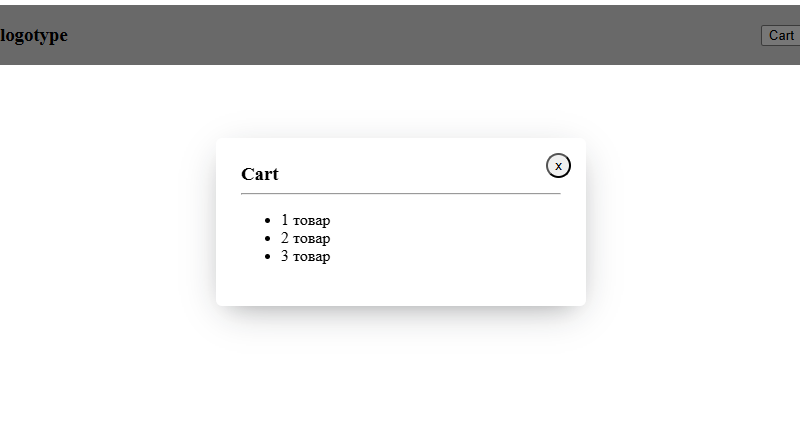800x426 pixels.
Task: Click the divider line under Cart heading
Action: click(x=400, y=193)
